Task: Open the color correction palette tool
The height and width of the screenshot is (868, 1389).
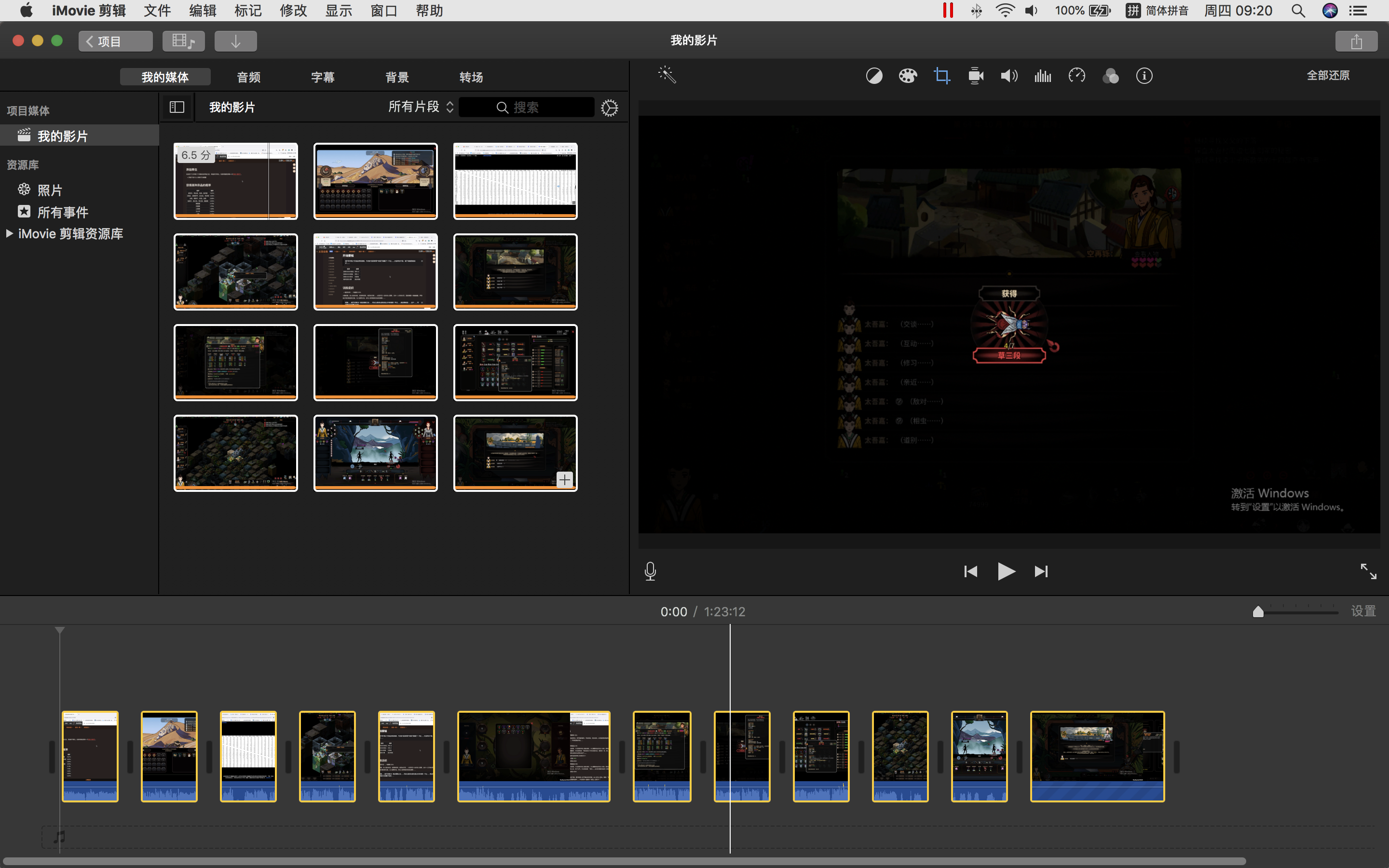Action: 908,76
